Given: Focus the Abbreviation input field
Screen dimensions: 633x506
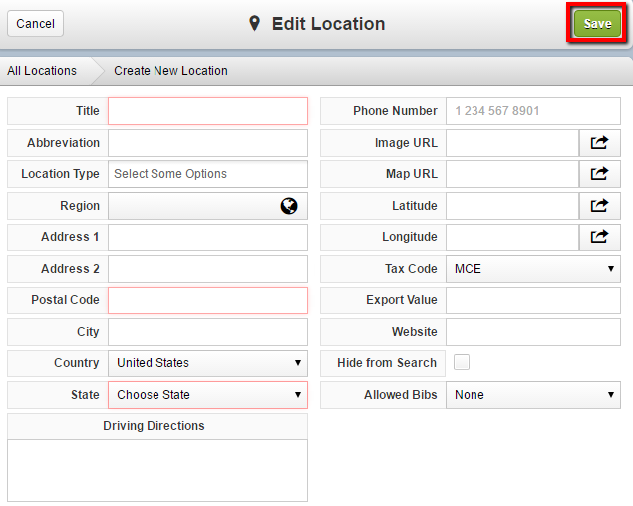Looking at the screenshot, I should tap(208, 143).
